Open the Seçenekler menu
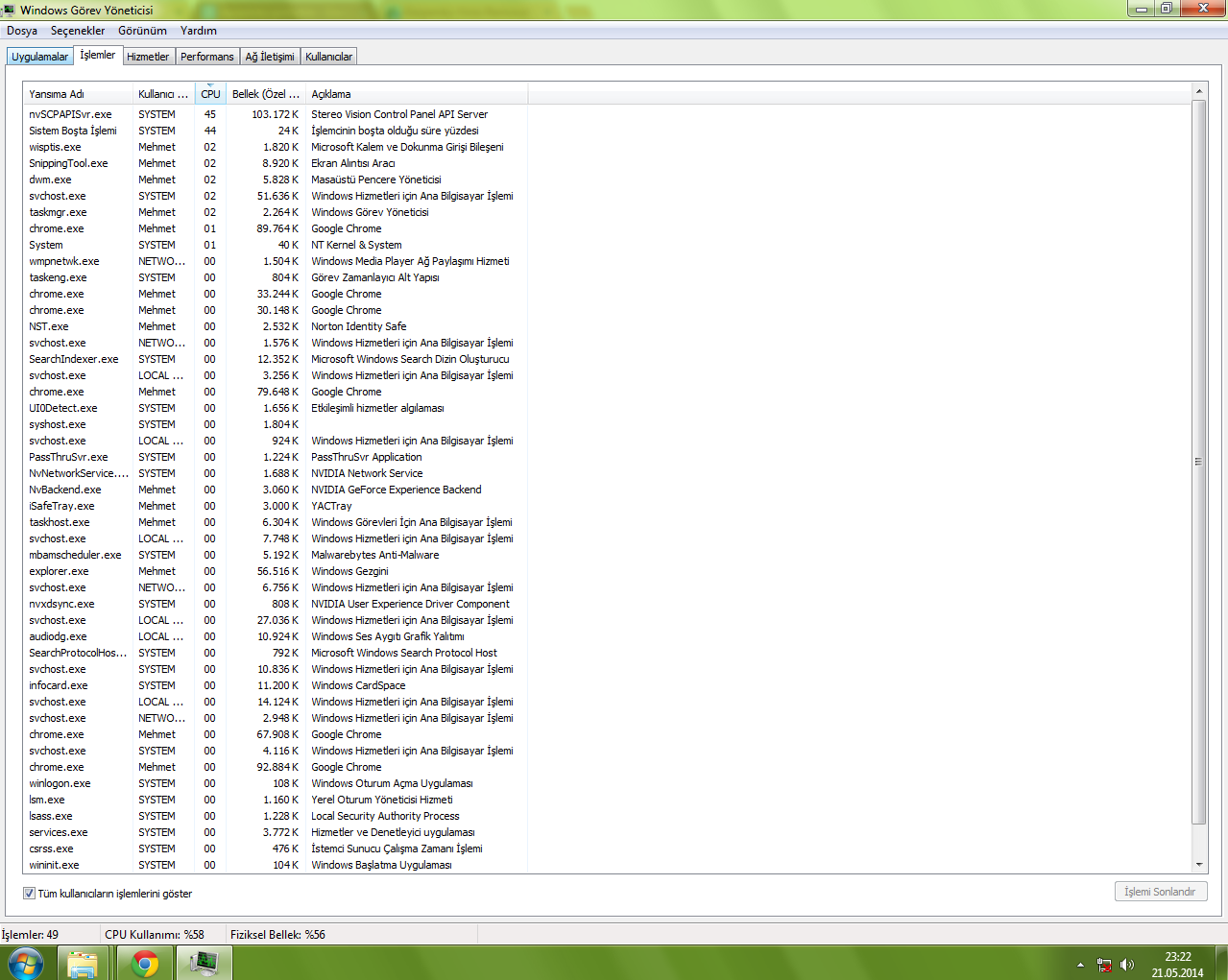1228x980 pixels. tap(78, 31)
